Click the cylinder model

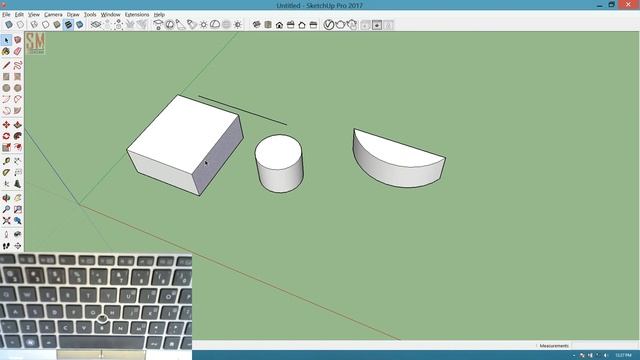click(279, 163)
